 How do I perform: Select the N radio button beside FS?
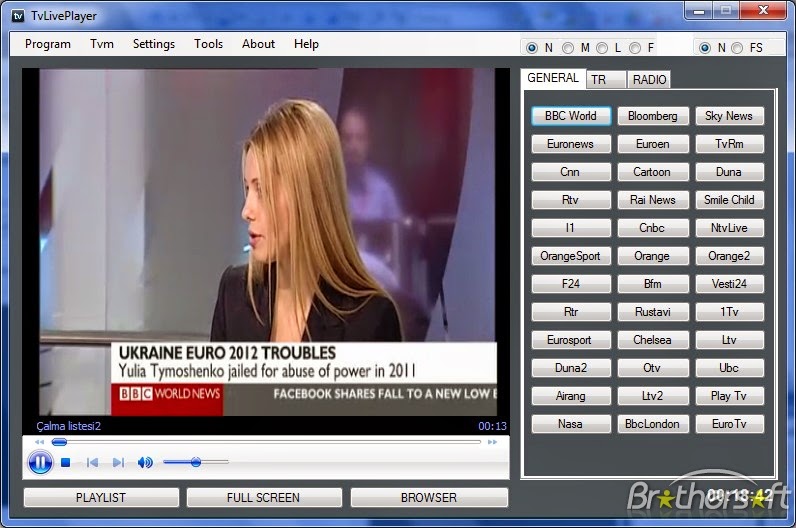click(x=705, y=48)
